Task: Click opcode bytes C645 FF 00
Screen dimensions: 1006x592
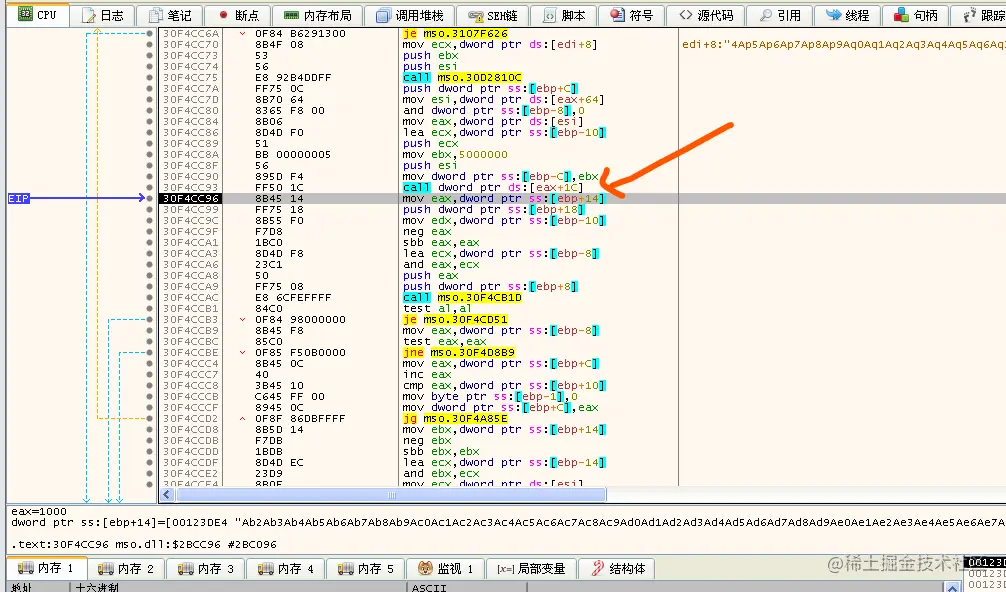Action: [290, 396]
